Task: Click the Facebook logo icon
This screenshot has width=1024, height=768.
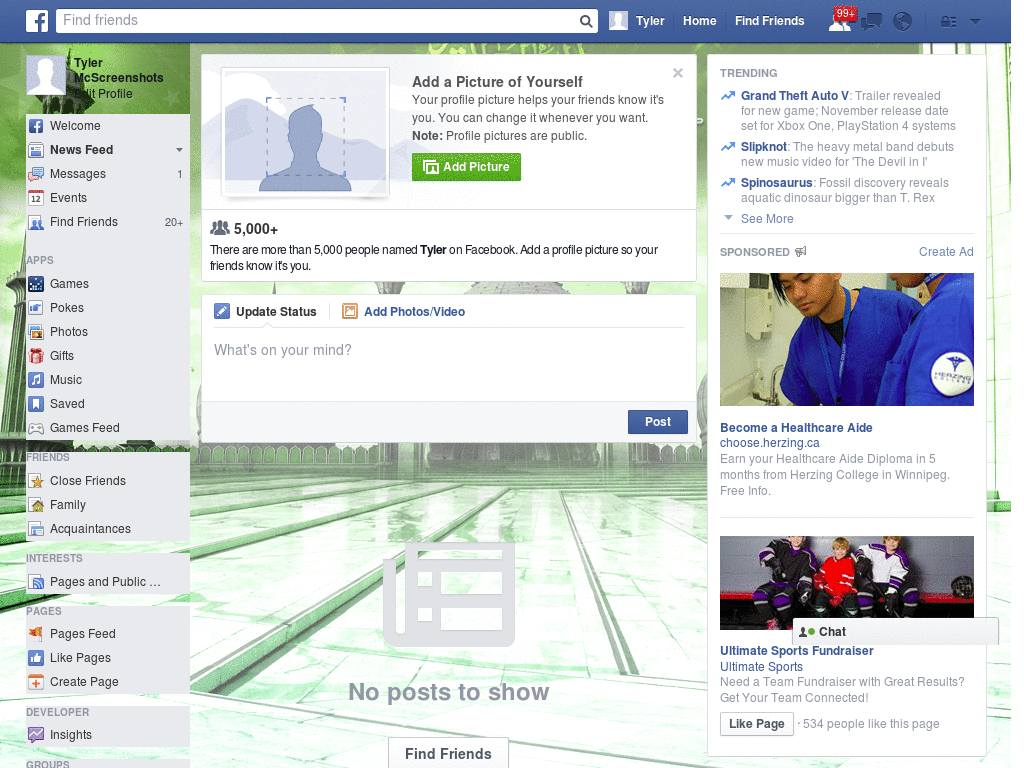Action: point(37,21)
